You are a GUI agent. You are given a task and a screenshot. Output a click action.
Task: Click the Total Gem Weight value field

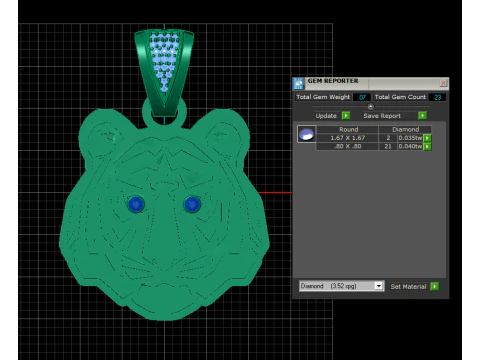pyautogui.click(x=362, y=97)
